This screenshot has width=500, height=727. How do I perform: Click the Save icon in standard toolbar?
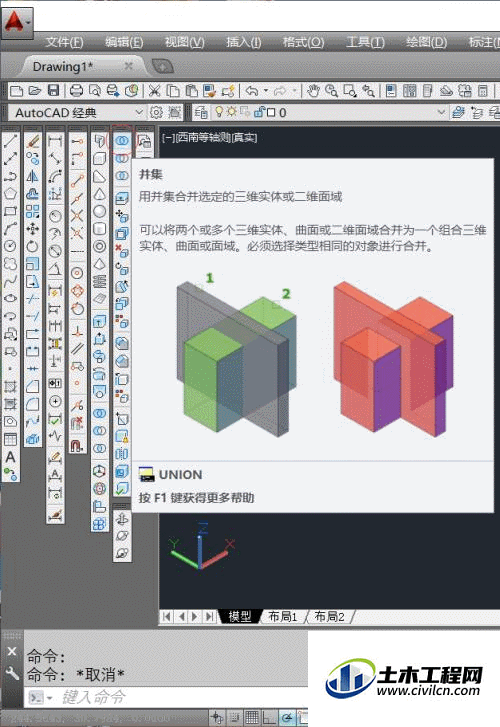pos(54,90)
